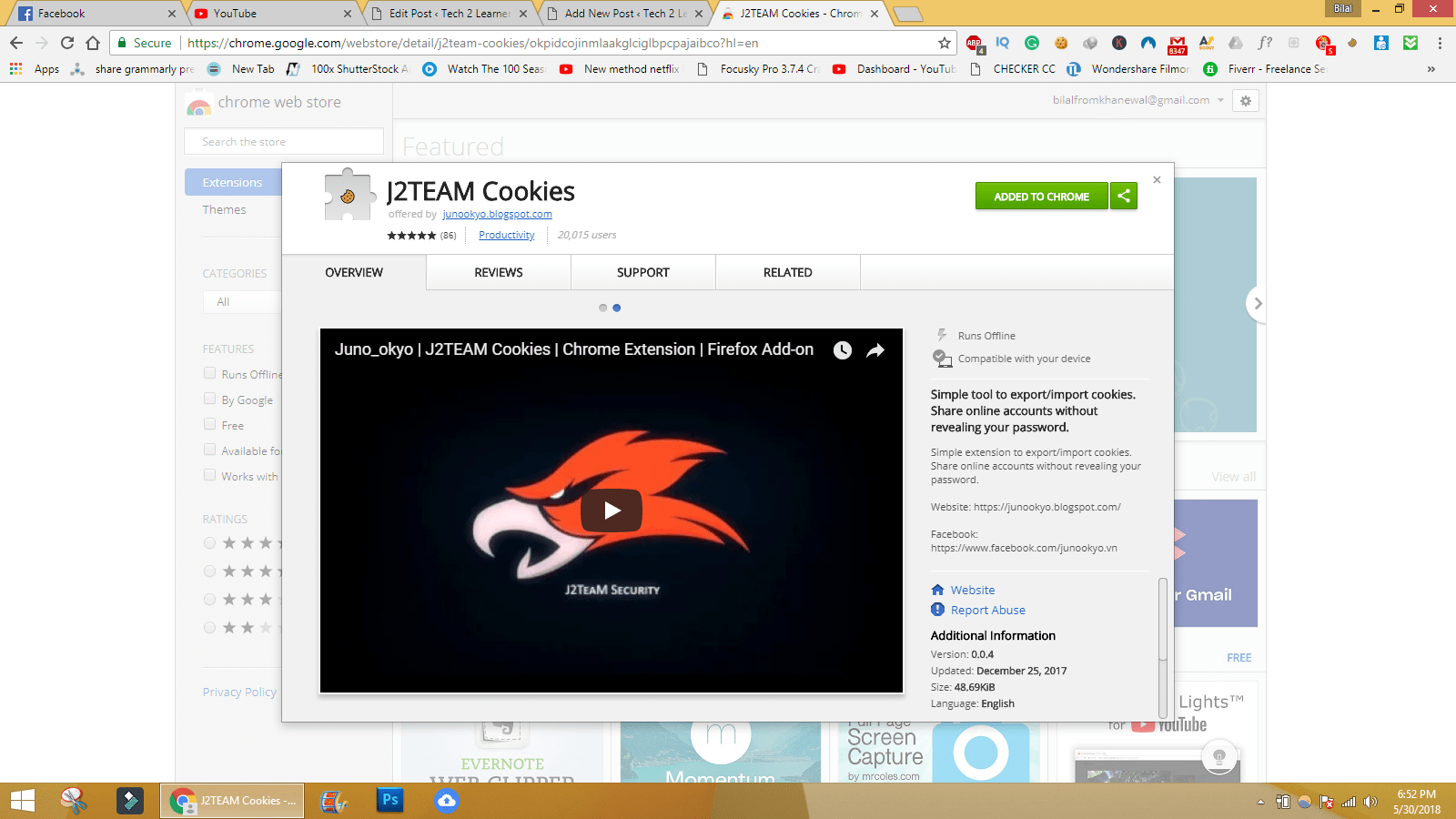Screen dimensions: 1456x819
Task: Play the J2TEAM Cookies promo video
Action: tap(611, 511)
